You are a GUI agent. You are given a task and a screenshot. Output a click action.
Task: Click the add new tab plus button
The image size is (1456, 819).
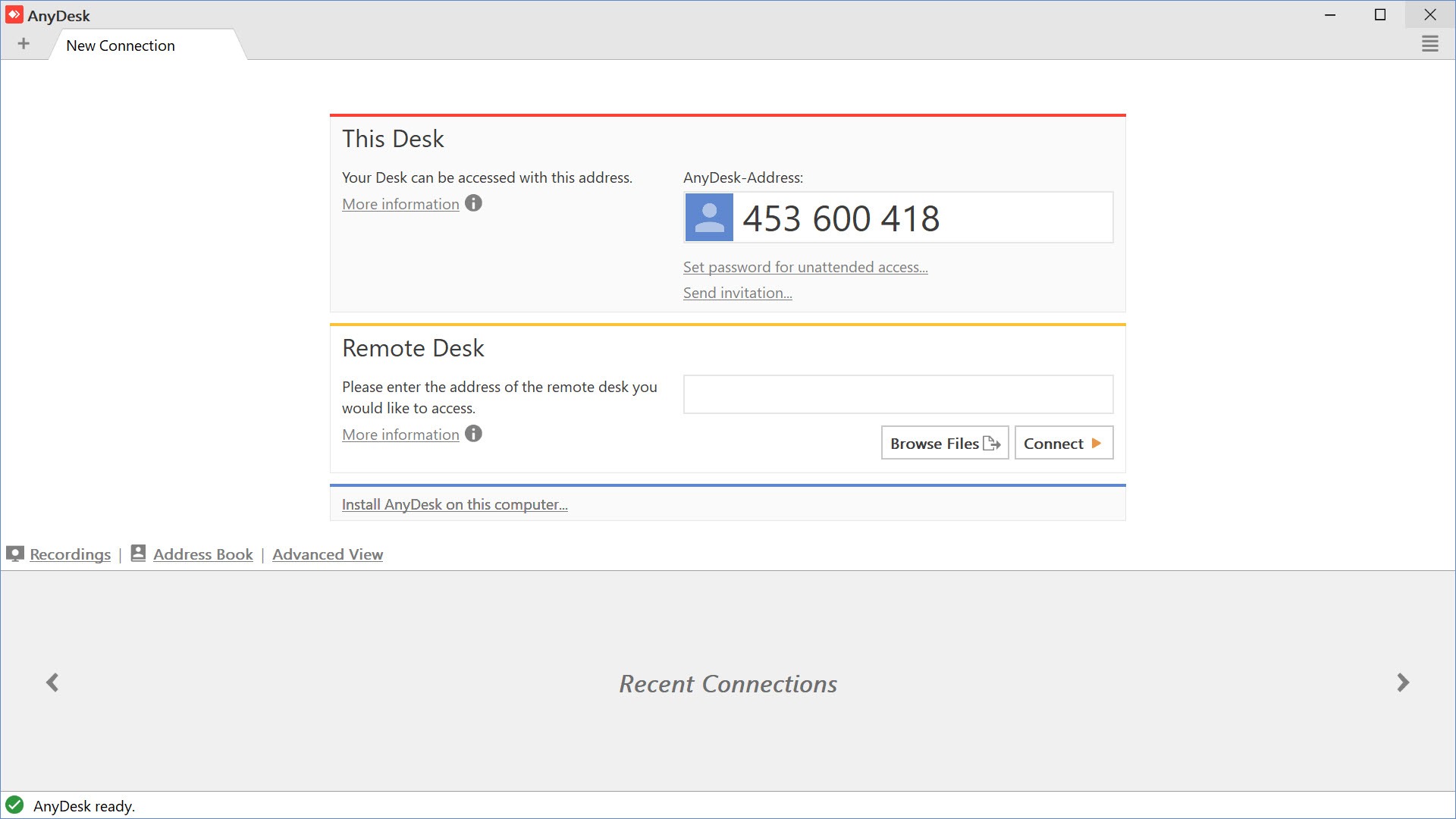(x=24, y=45)
